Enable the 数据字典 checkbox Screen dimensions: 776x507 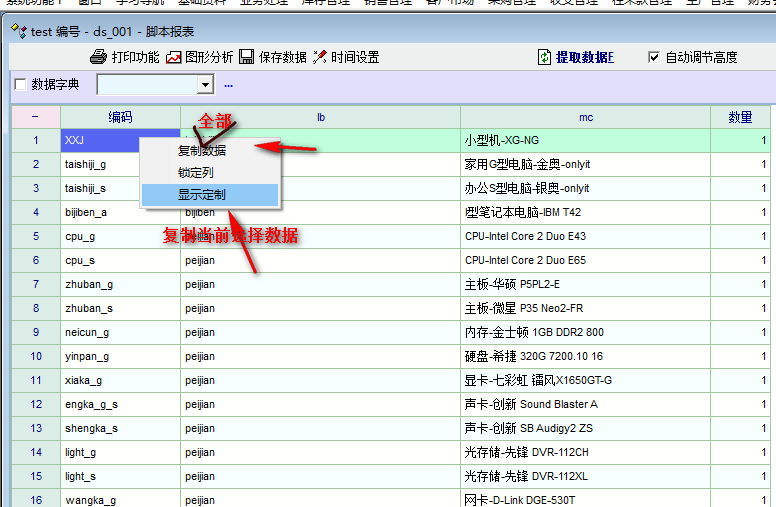(x=20, y=85)
